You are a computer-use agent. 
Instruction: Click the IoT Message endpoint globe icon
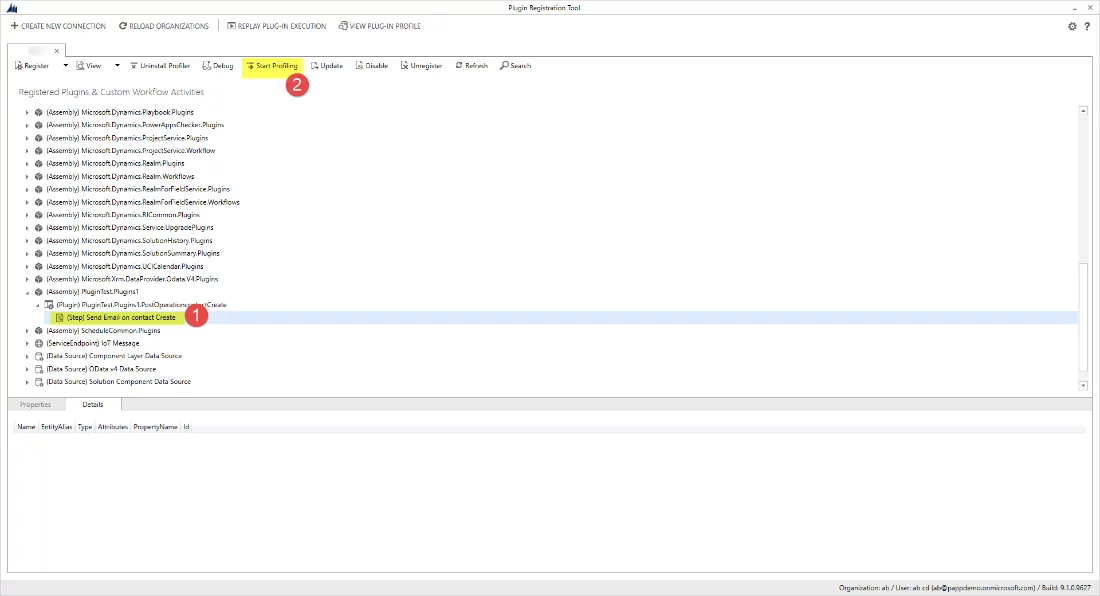pos(39,344)
